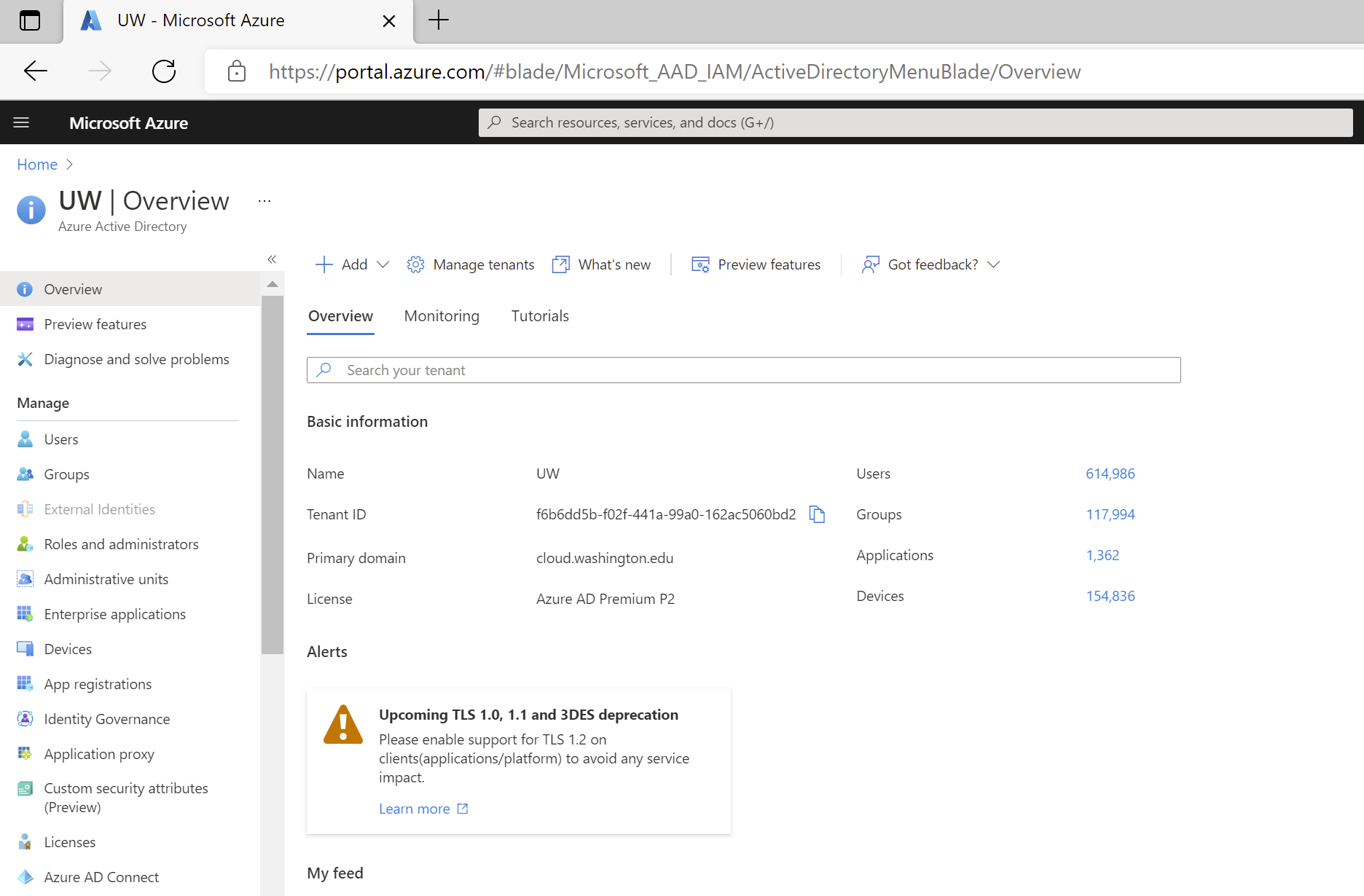Click the Custom security attributes icon
Image resolution: width=1364 pixels, height=896 pixels.
[x=25, y=789]
